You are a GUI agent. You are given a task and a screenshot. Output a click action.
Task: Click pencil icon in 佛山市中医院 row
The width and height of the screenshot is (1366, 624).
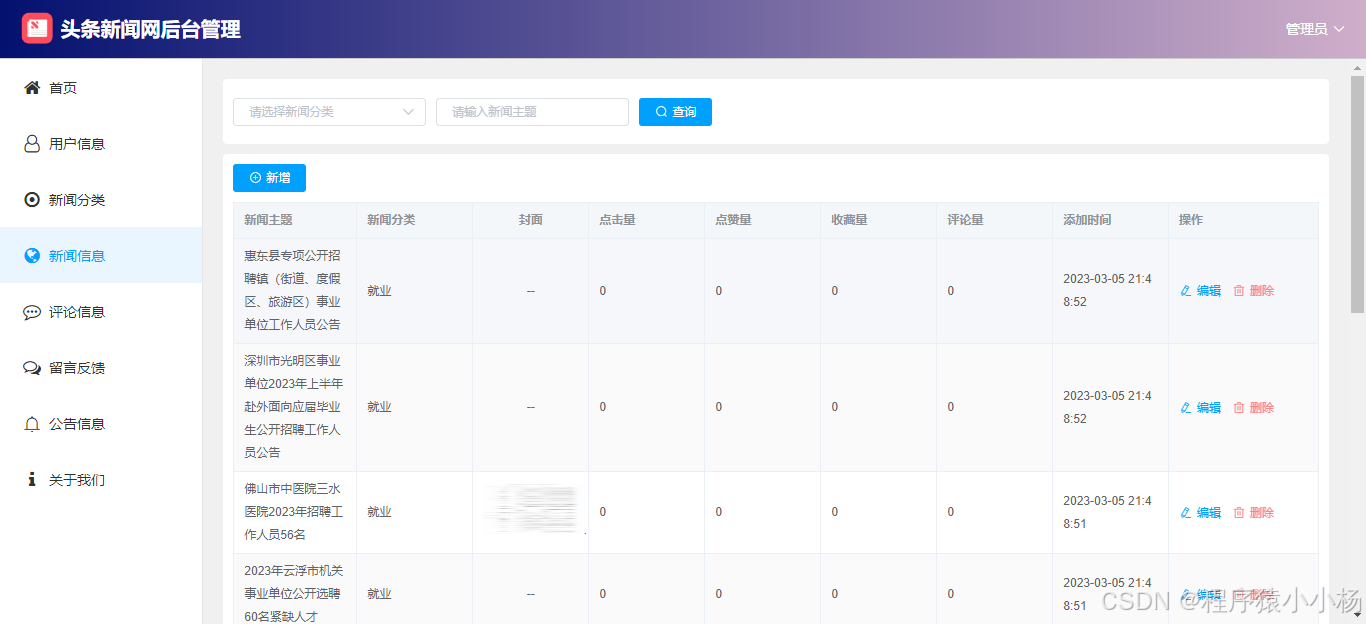[x=1186, y=513]
